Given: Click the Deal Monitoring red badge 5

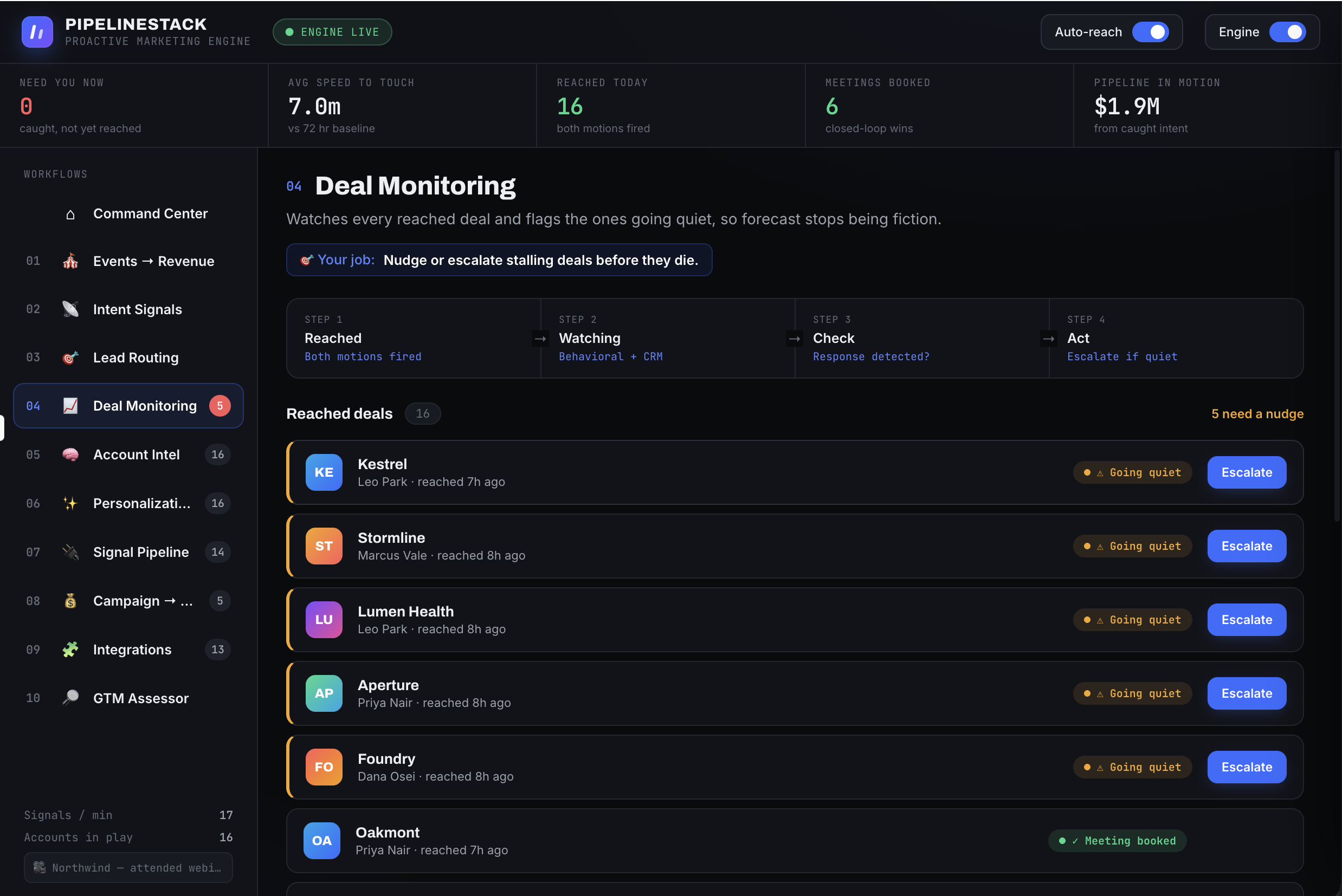Looking at the screenshot, I should tap(220, 406).
